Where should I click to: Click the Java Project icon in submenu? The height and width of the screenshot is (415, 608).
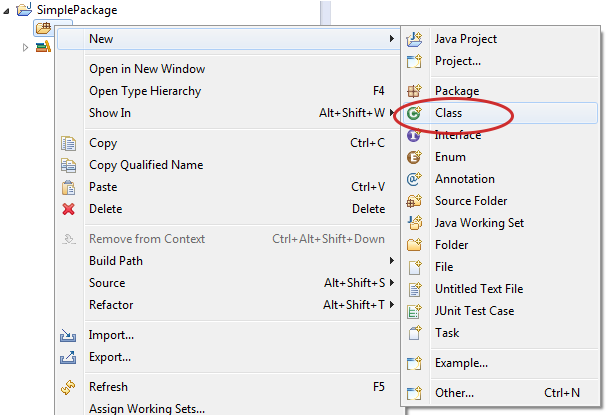click(414, 39)
